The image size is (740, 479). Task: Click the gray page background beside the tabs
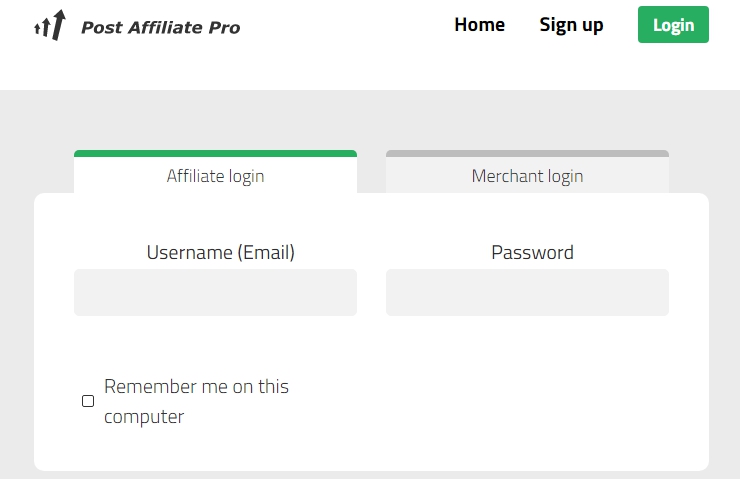(x=30, y=140)
